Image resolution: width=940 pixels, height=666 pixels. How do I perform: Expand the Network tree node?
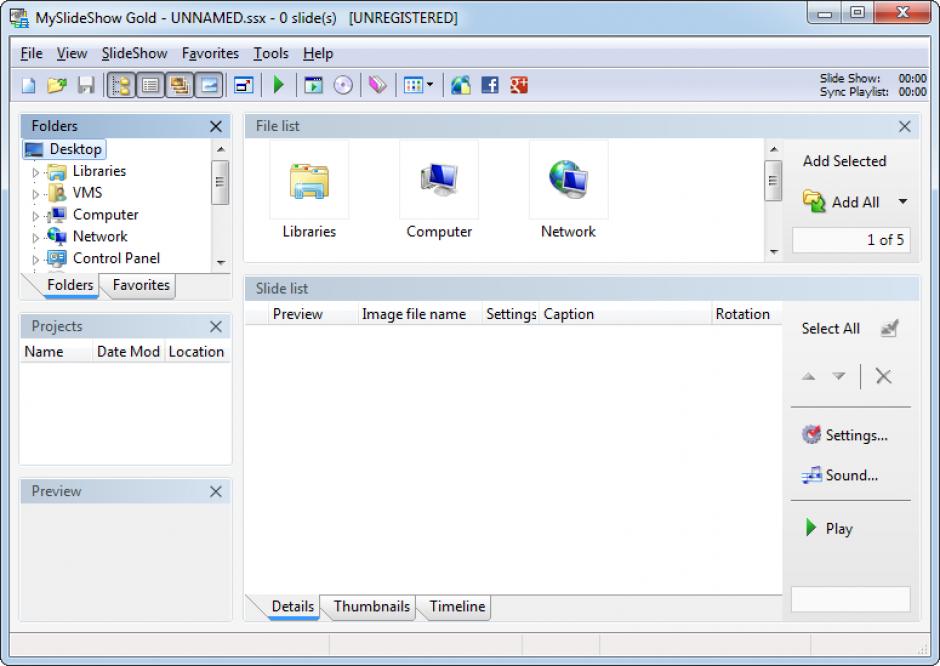tap(35, 238)
